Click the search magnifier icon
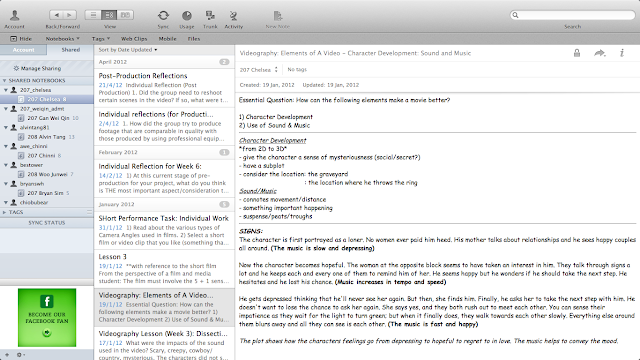640x360 pixels. (516, 15)
